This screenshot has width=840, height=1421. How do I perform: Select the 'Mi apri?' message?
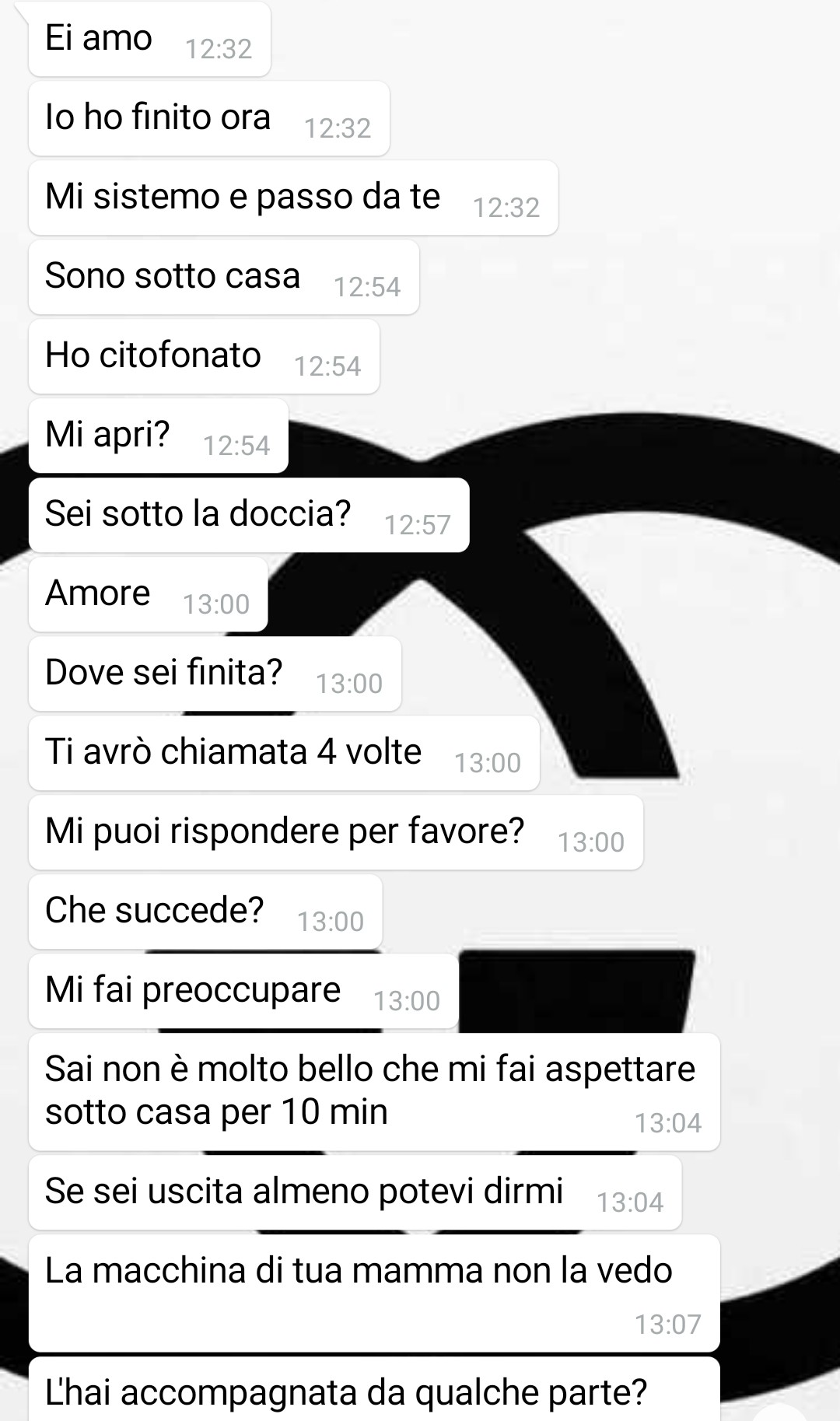159,436
